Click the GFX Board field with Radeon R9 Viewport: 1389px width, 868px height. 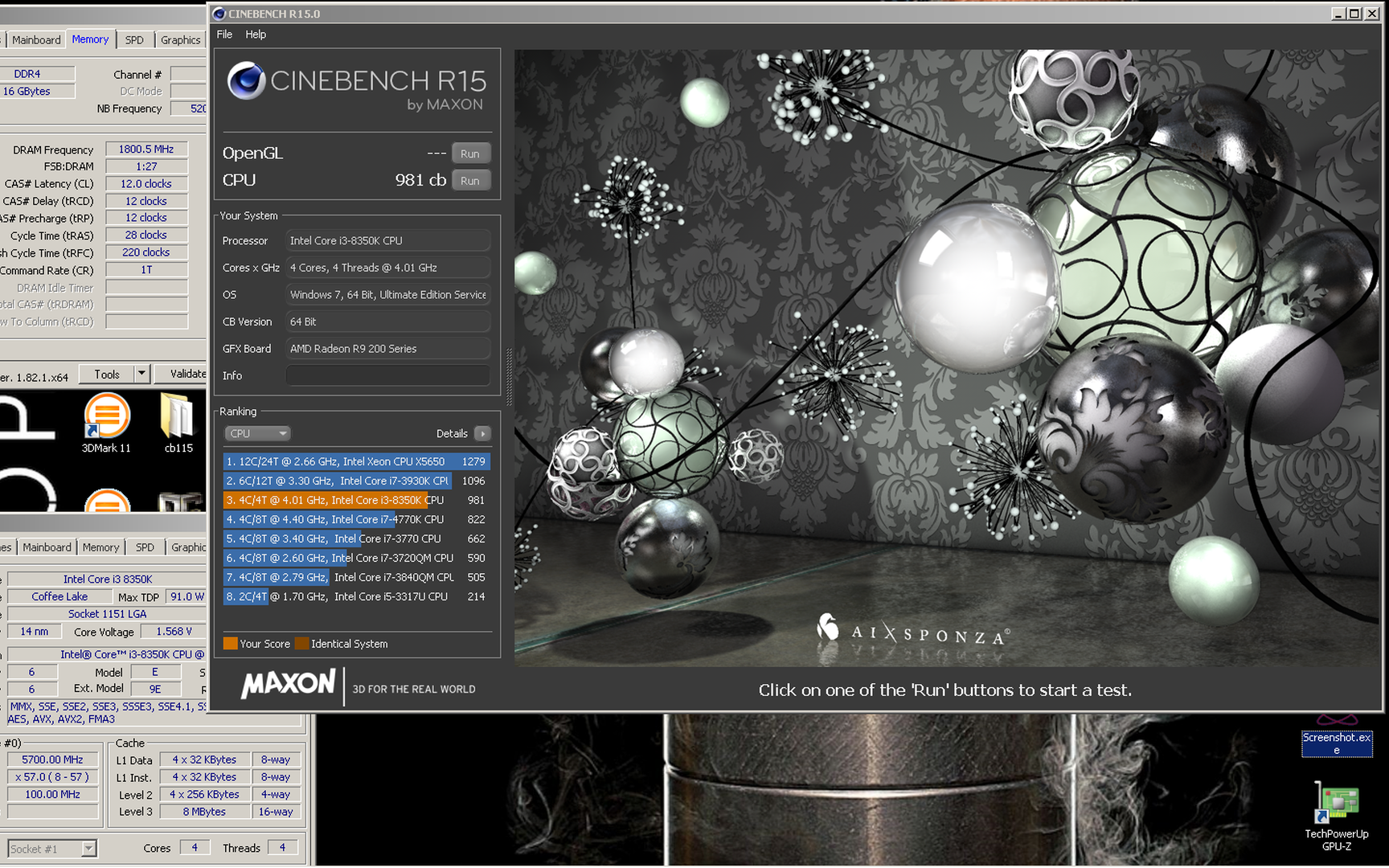point(388,349)
